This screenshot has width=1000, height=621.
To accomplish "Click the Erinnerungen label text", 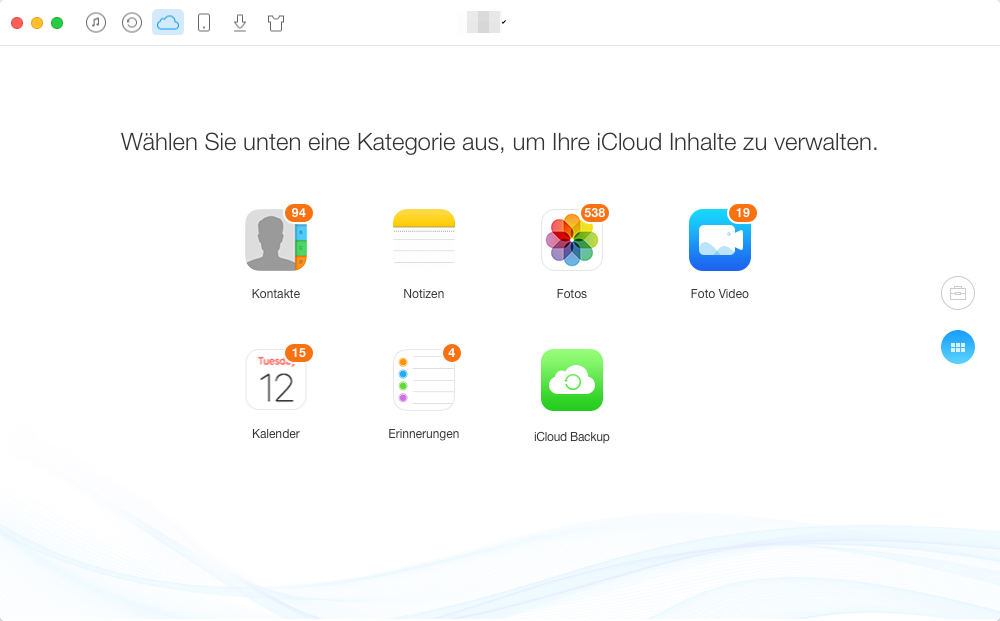I will point(423,434).
